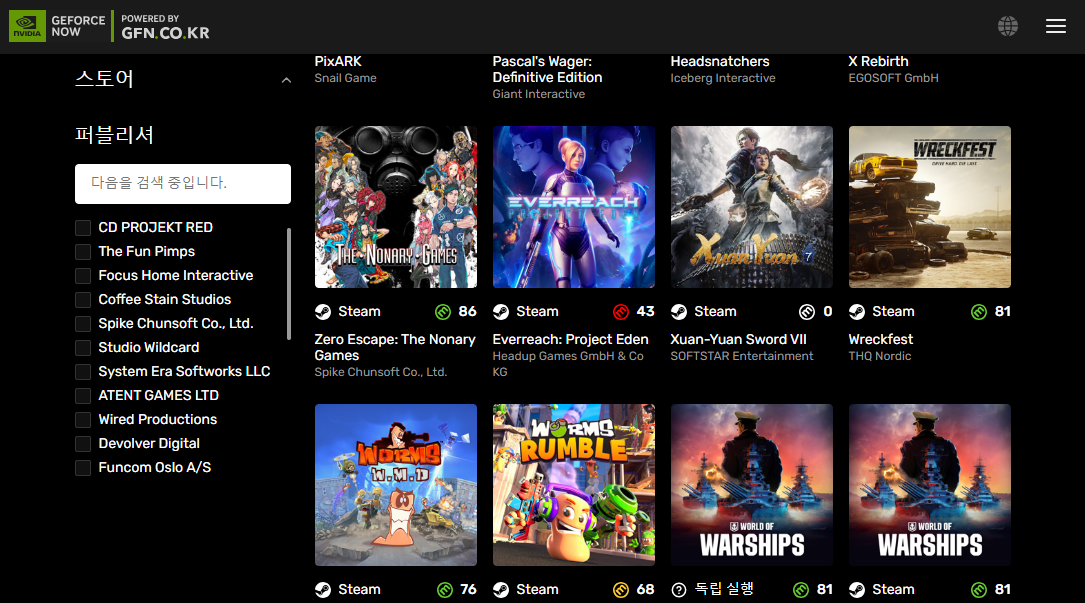The image size is (1085, 603).
Task: Click Iceberg Interactive publisher text
Action: pos(722,78)
